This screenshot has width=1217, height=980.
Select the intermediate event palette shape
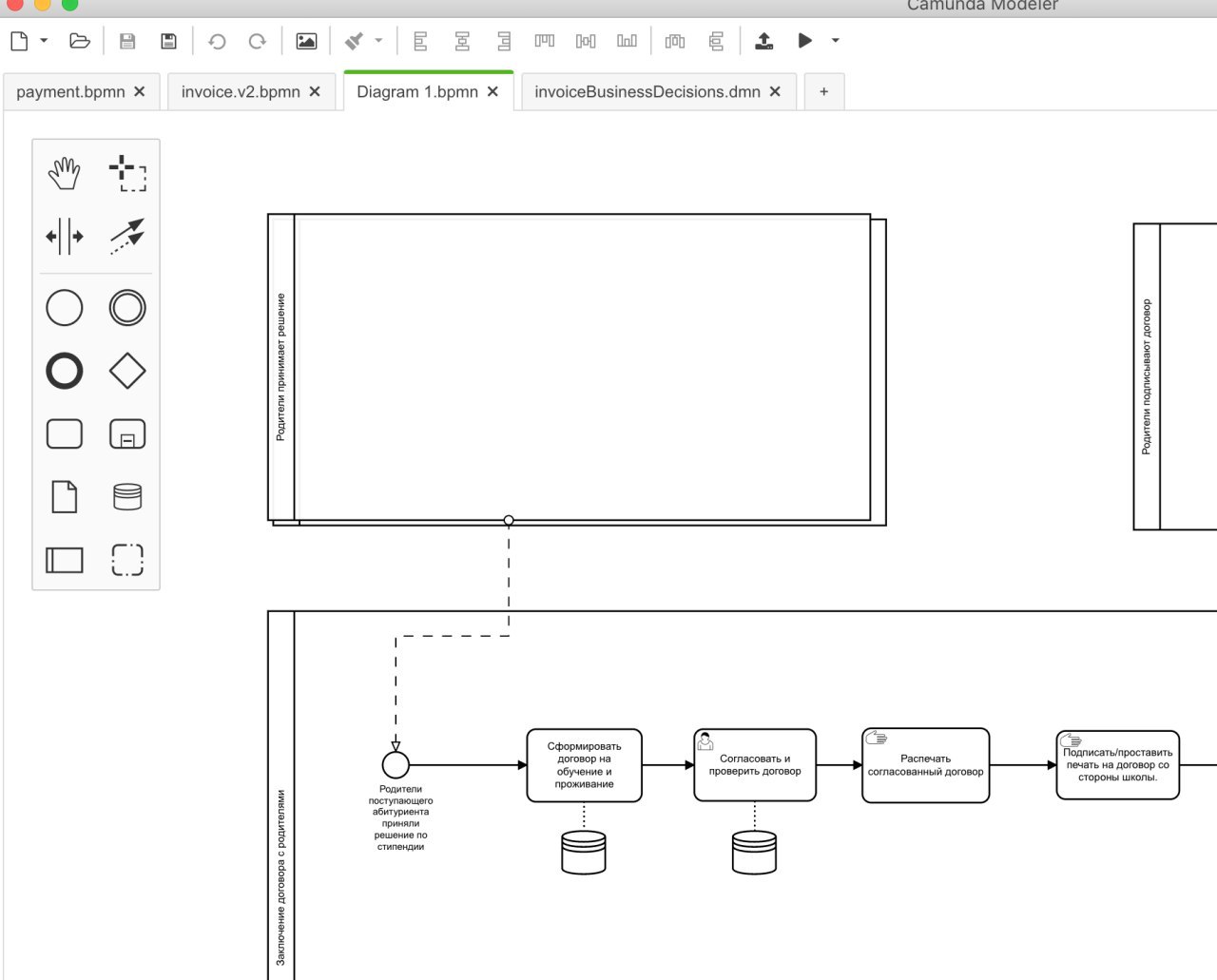tap(127, 308)
